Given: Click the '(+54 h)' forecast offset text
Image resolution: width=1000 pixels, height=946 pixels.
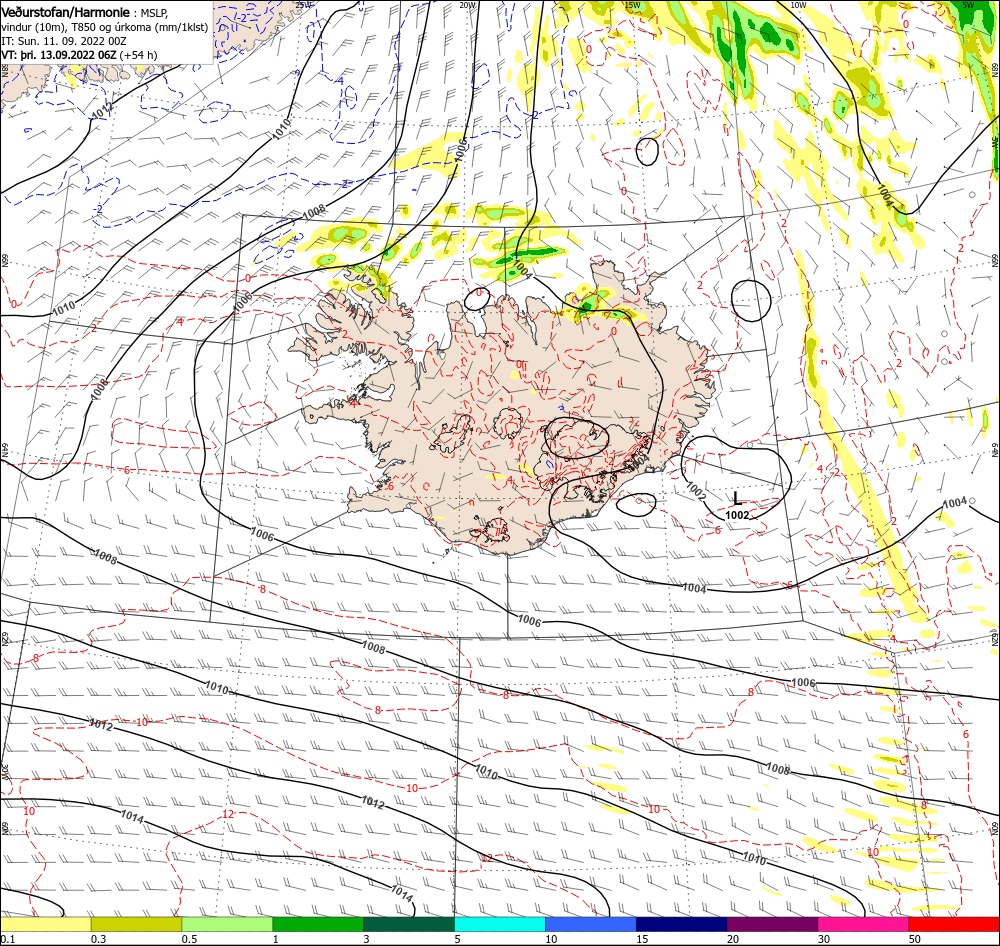Looking at the screenshot, I should coord(138,55).
